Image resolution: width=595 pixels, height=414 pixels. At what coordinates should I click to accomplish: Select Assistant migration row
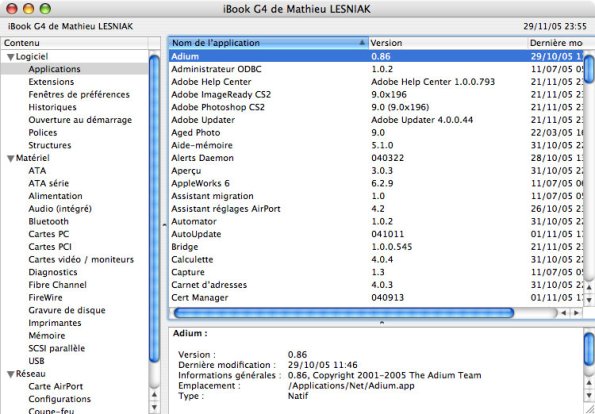coord(376,196)
